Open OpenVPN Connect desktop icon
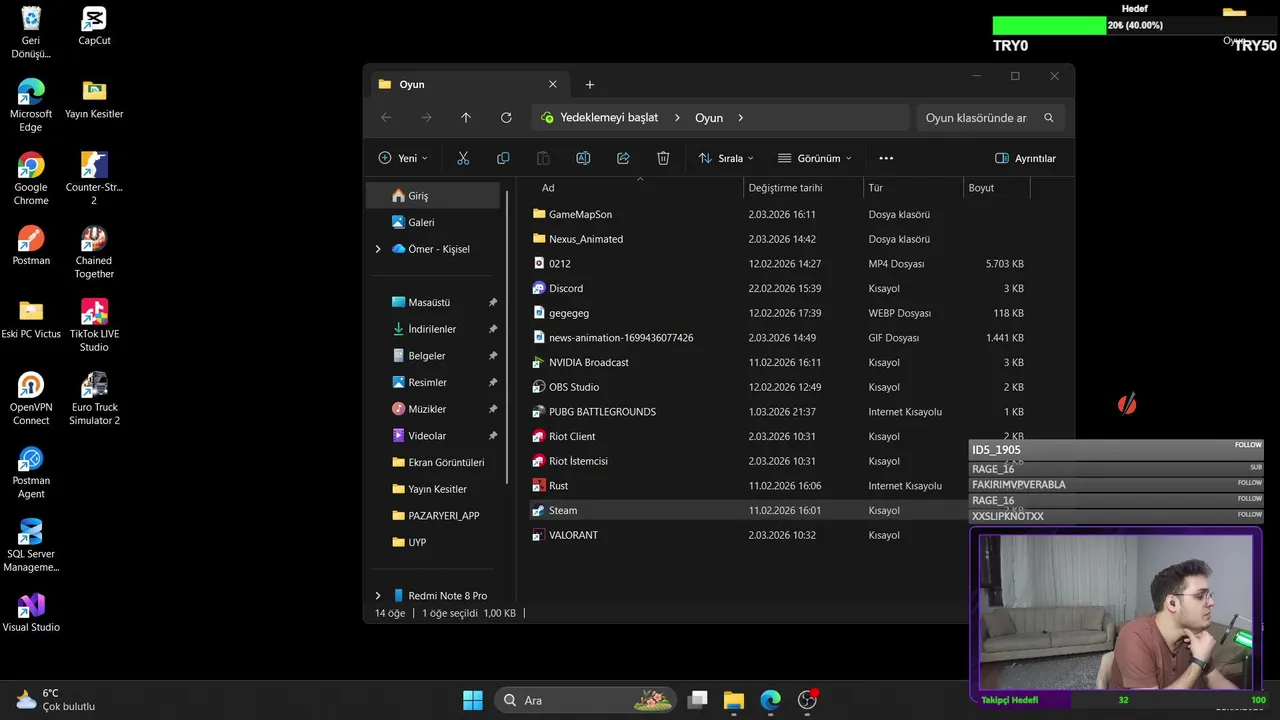Image resolution: width=1280 pixels, height=720 pixels. [31, 399]
